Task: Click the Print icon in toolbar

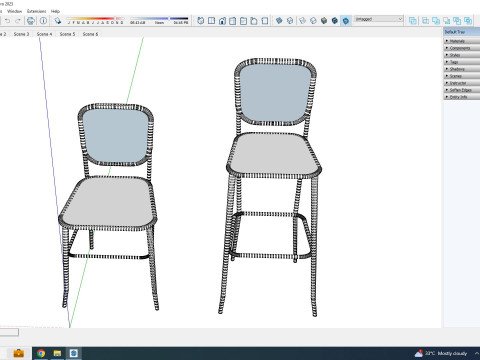Action: 31,21
